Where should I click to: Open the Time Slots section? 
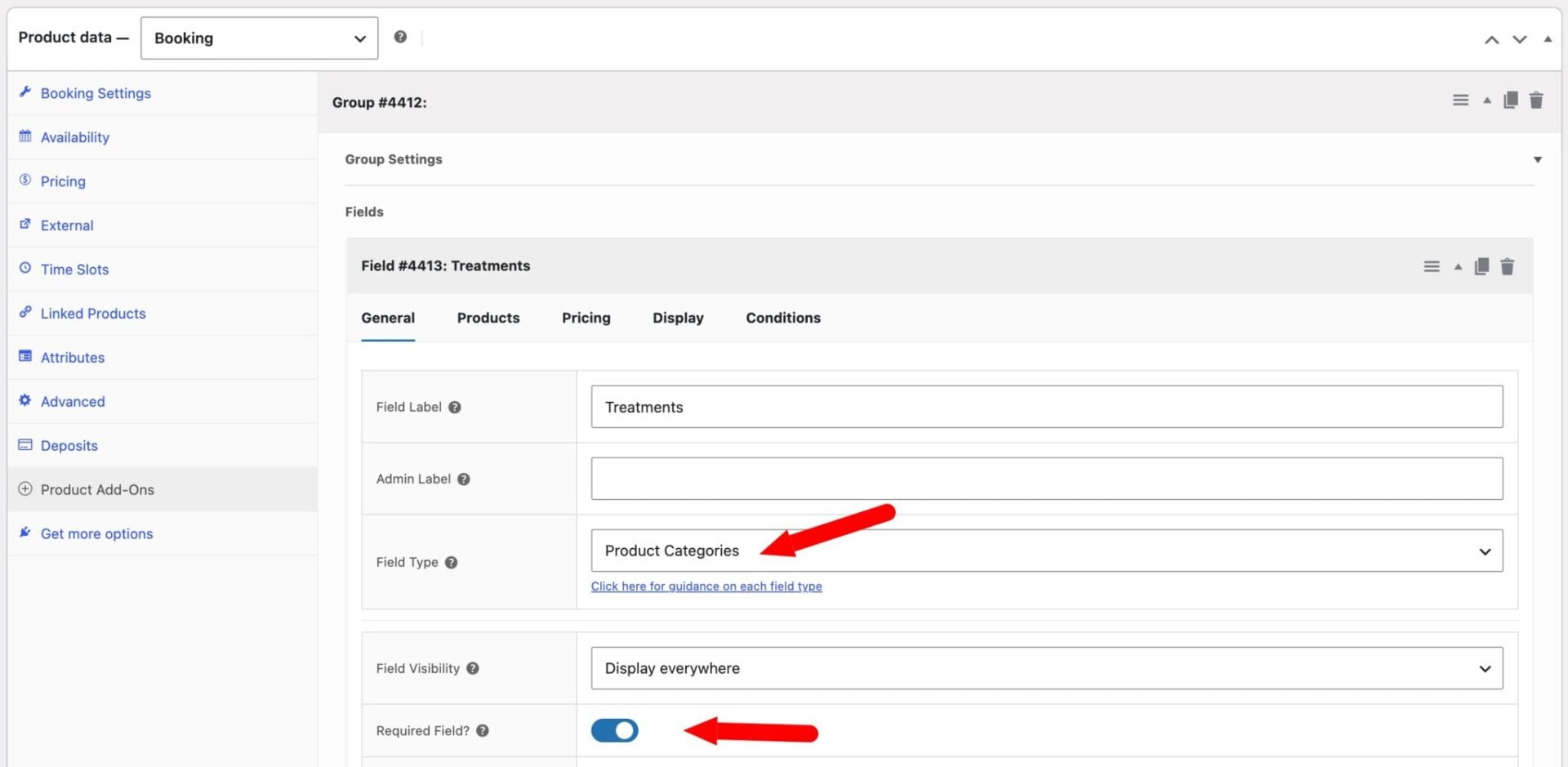coord(74,270)
